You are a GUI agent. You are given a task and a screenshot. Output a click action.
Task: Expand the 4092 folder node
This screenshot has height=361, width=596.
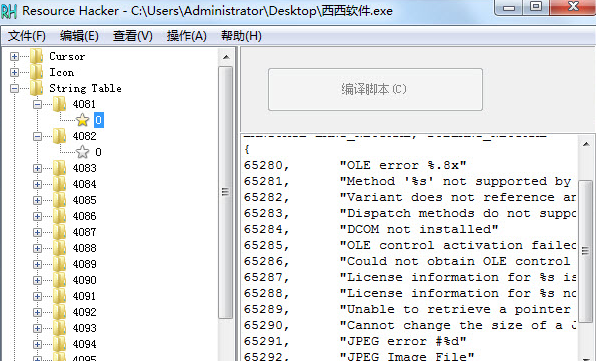point(37,312)
